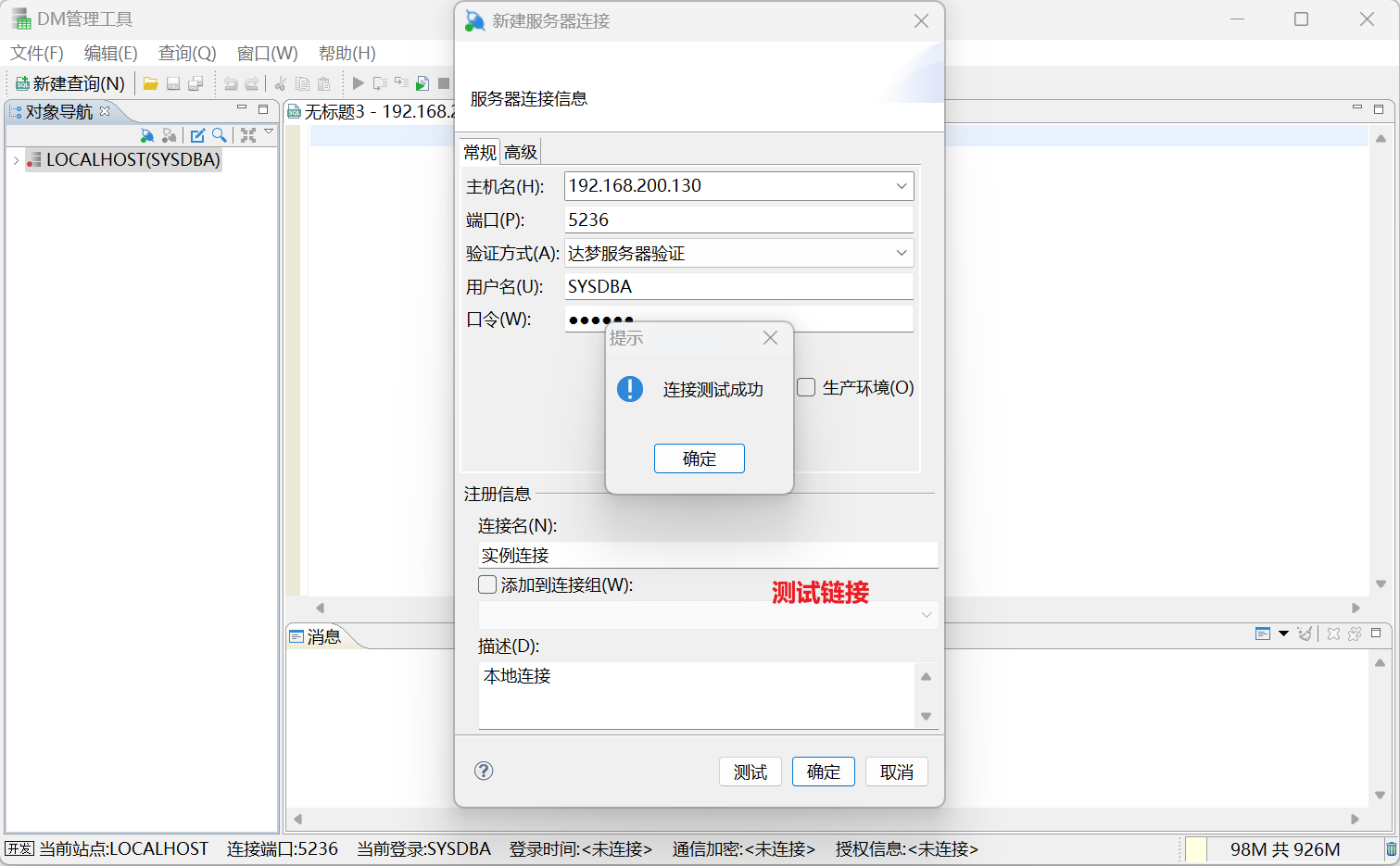Expand the LOCALHOST(SYSDBA) tree node
Image resolution: width=1400 pixels, height=866 pixels.
coord(16,160)
